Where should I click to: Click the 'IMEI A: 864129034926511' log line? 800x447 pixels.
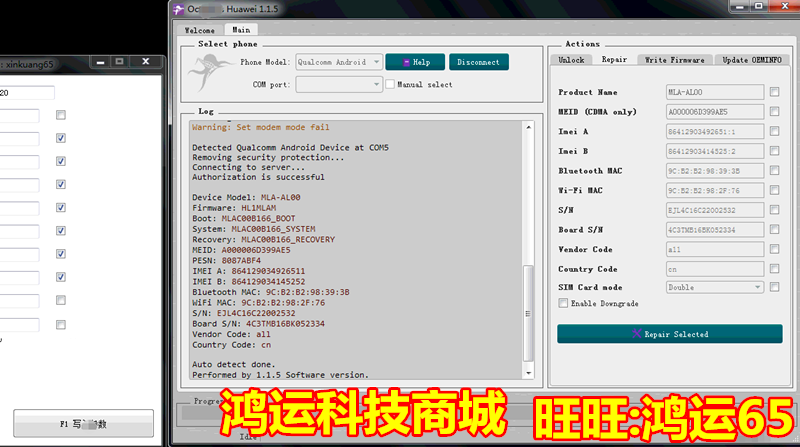click(x=248, y=271)
